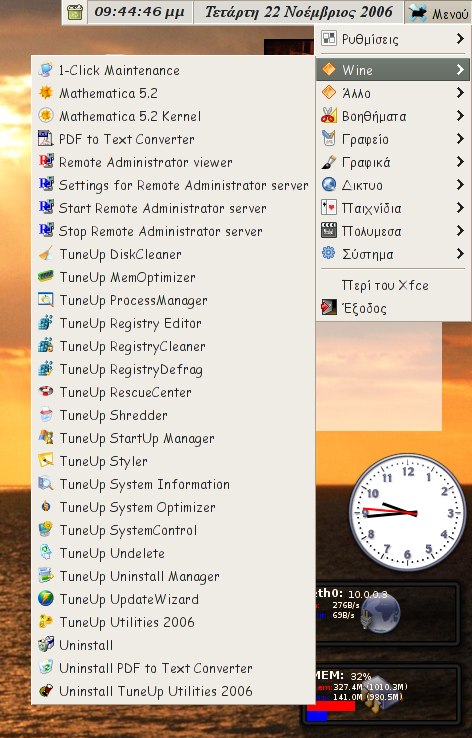
Task: Click the Mathematica 5.2 icon
Action: pos(46,93)
